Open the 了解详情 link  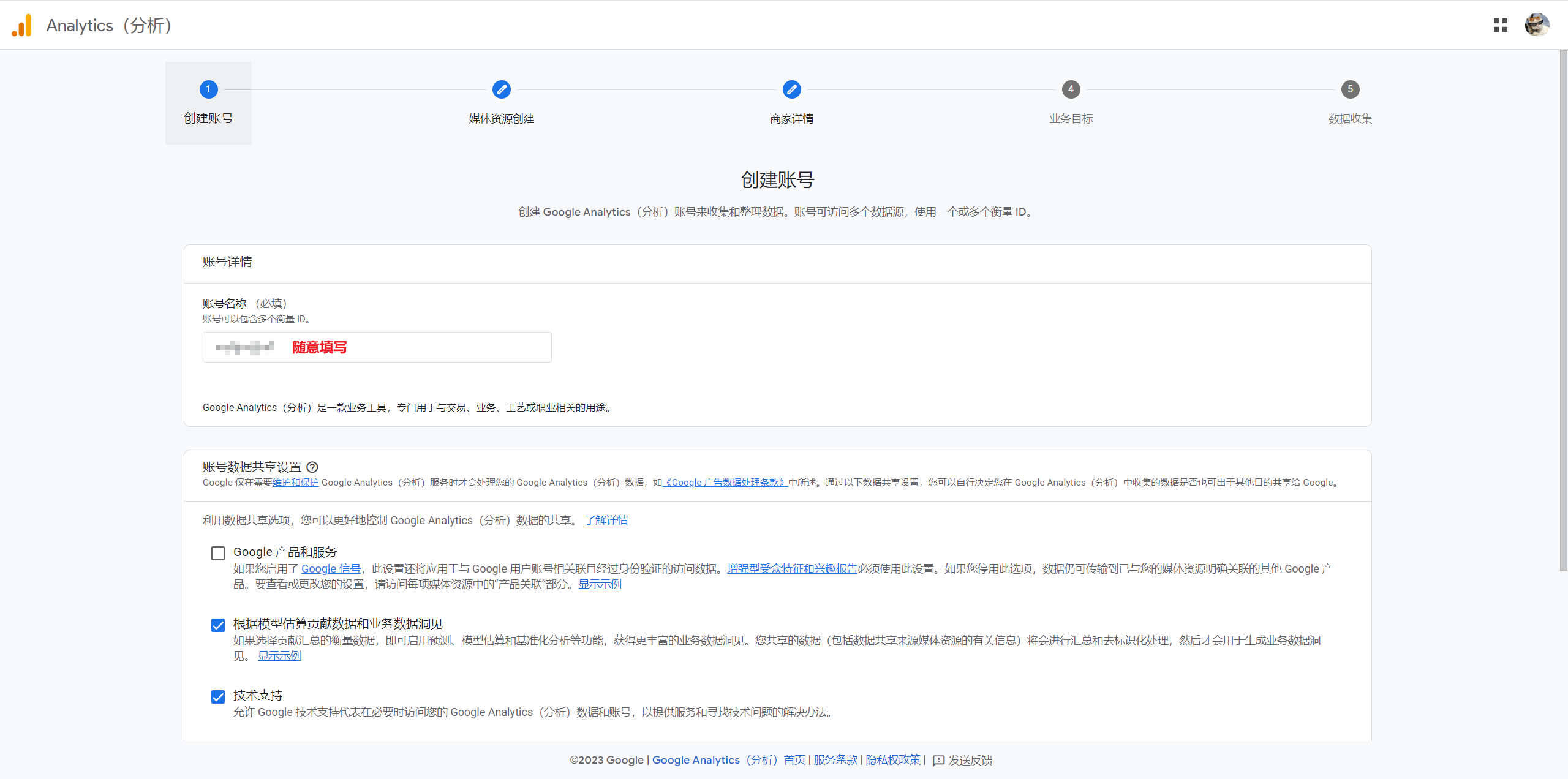point(606,521)
